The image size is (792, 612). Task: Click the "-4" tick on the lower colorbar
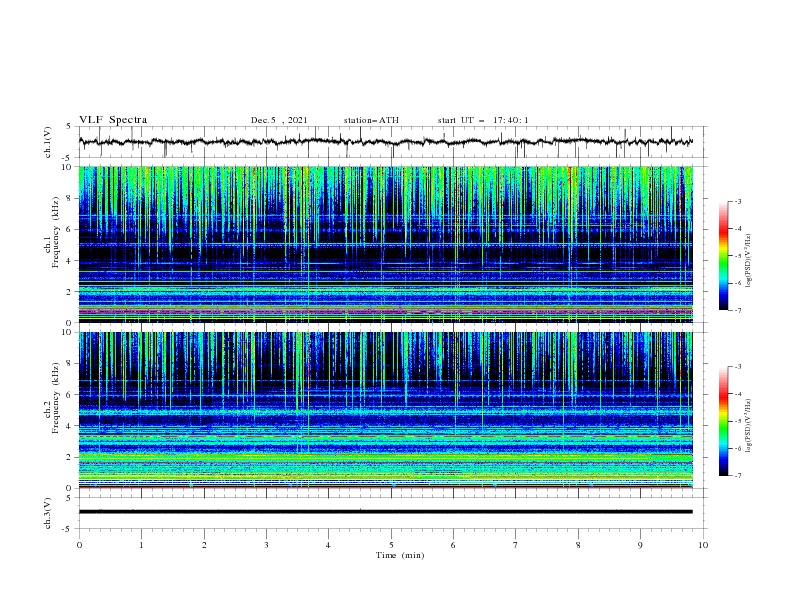coord(738,394)
